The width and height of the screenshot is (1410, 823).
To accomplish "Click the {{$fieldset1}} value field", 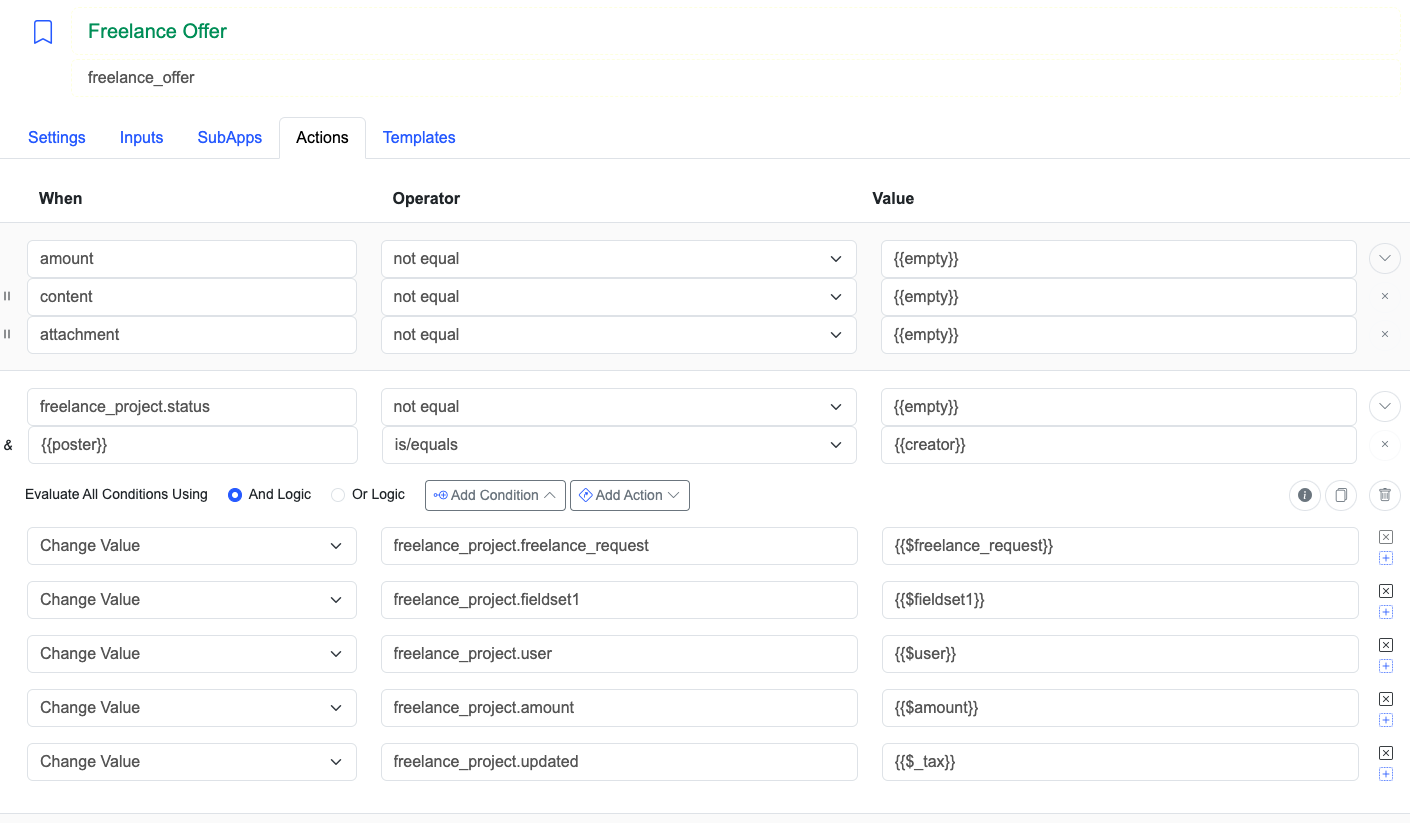I will coord(1120,600).
